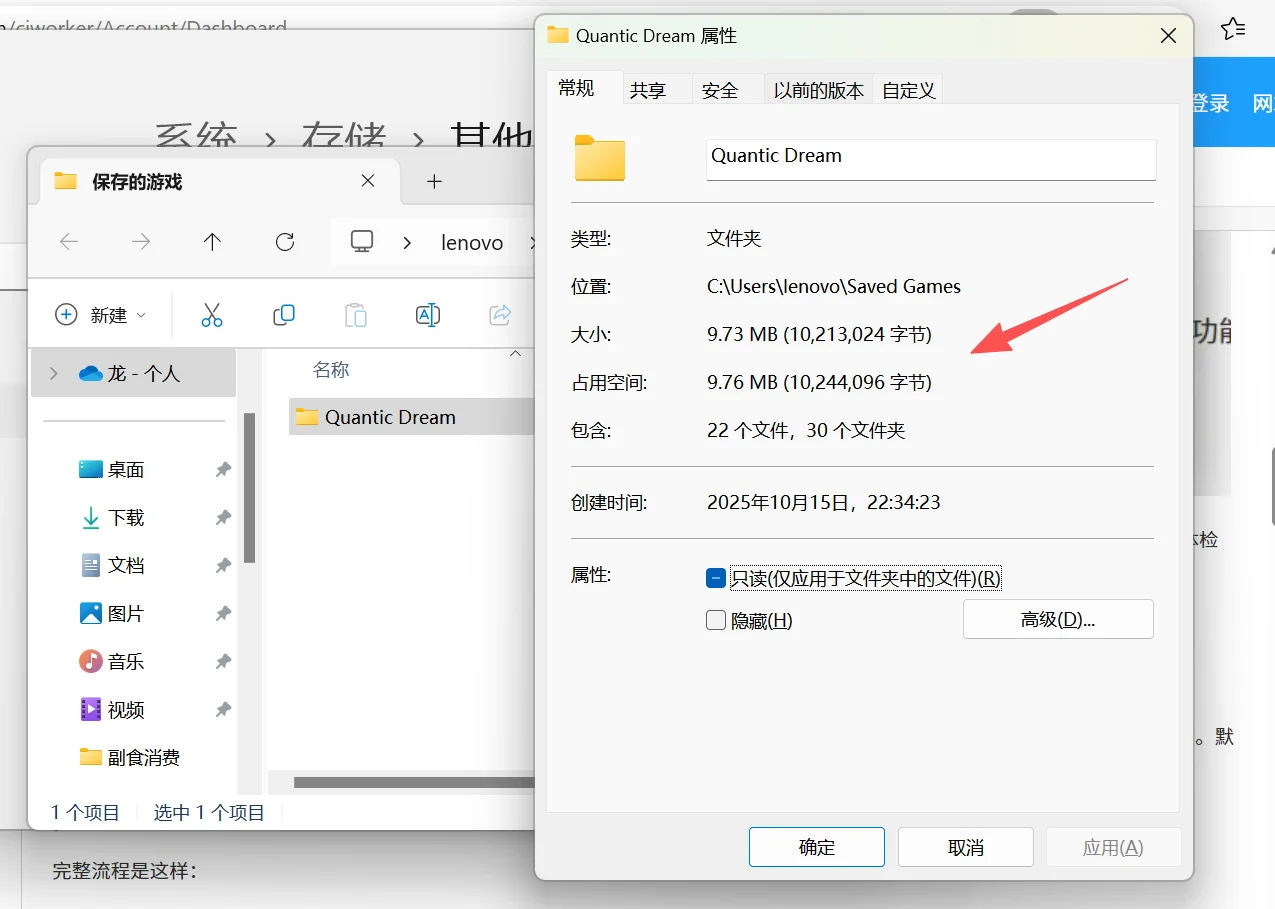Click the 选中 1 个项目 status text
Image resolution: width=1275 pixels, height=909 pixels.
209,813
